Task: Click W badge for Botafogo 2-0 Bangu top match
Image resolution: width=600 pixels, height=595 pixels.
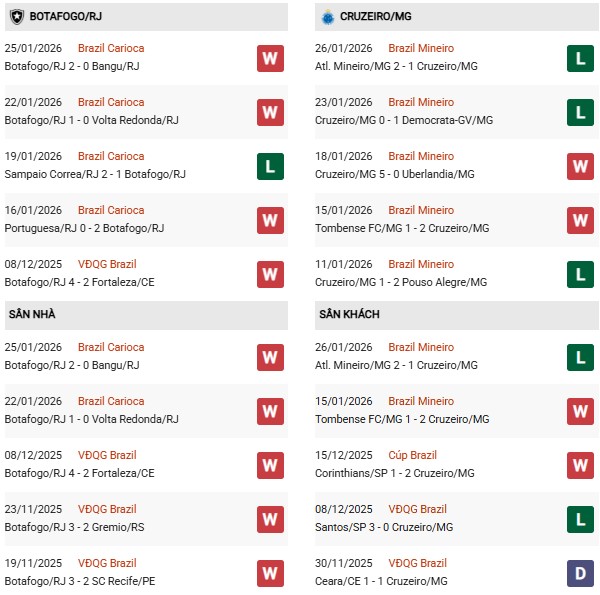Action: click(270, 58)
